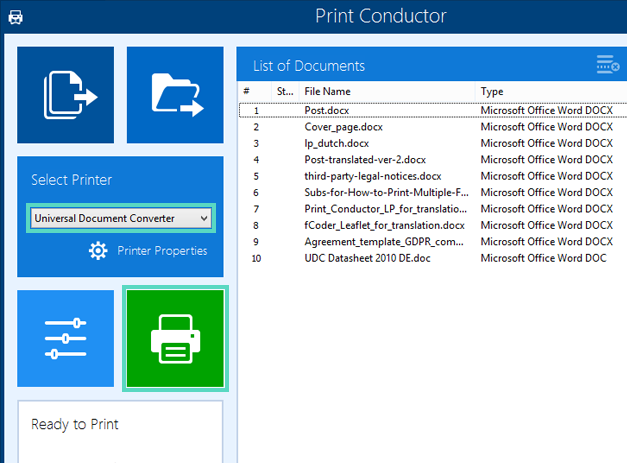Click the Printer Properties gear icon
Viewport: 627px width, 463px height.
point(98,251)
